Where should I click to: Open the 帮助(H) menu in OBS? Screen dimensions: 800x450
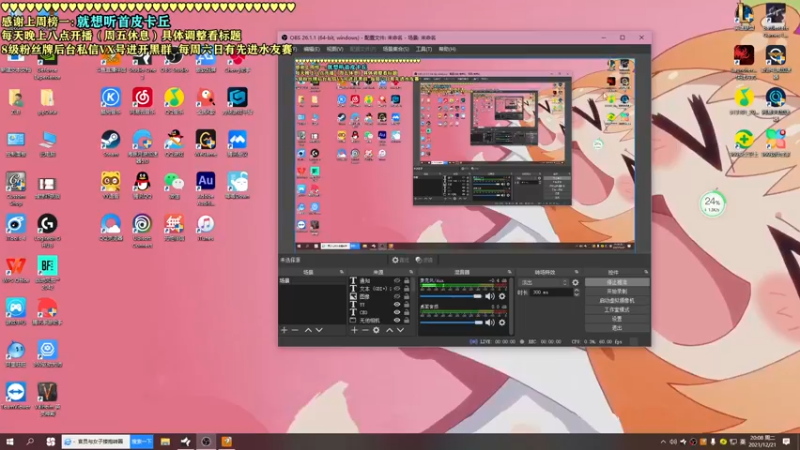point(447,49)
